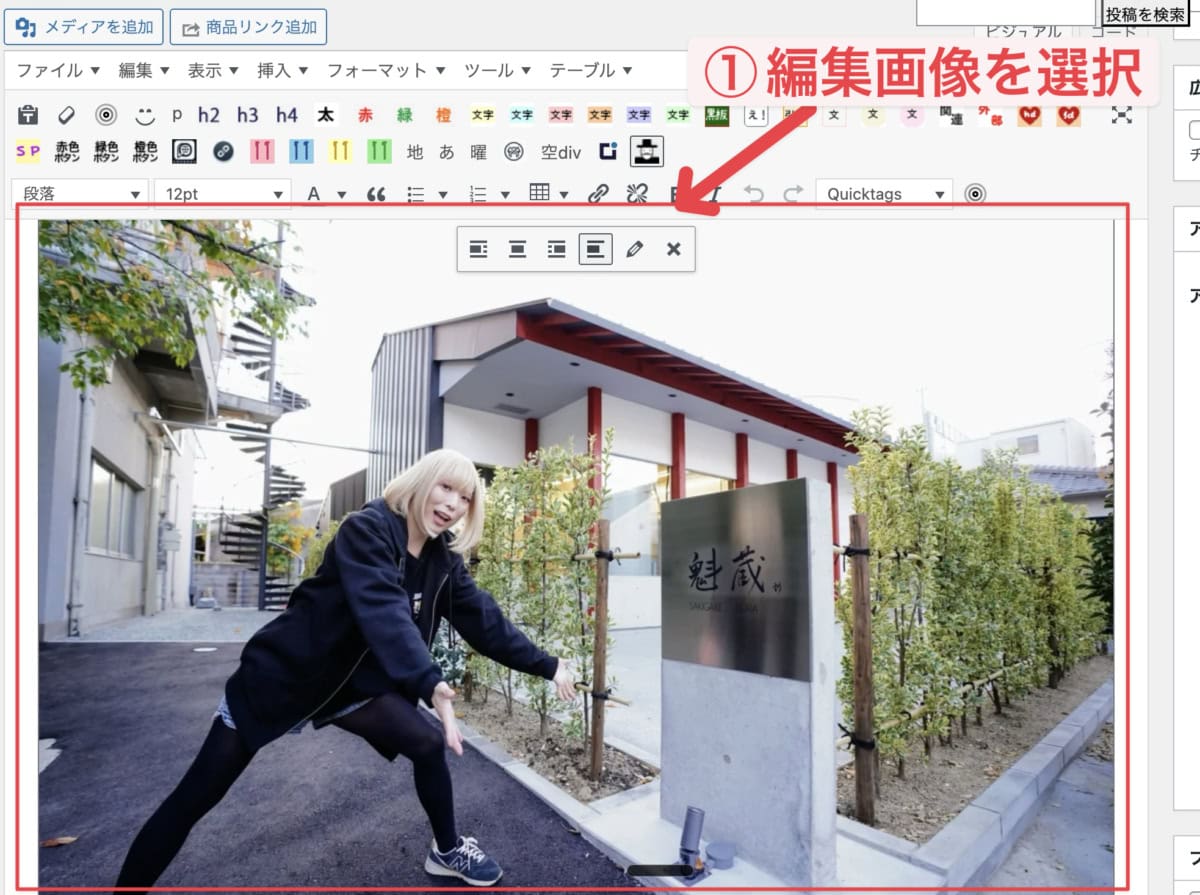The width and height of the screenshot is (1200, 895).
Task: Open the テーブル menu
Action: [x=590, y=70]
